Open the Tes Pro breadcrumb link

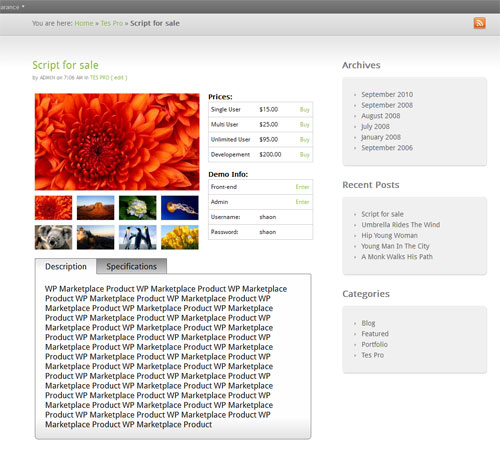tap(112, 23)
